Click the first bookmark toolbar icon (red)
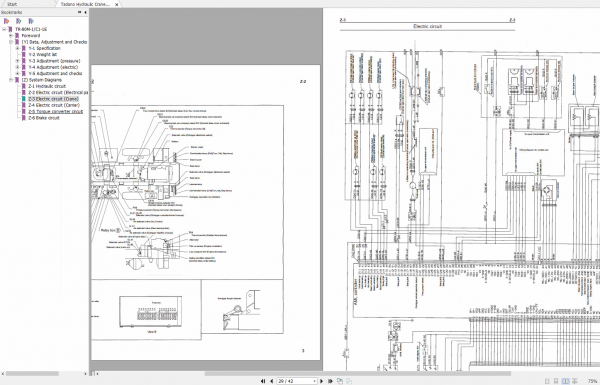 7,21
